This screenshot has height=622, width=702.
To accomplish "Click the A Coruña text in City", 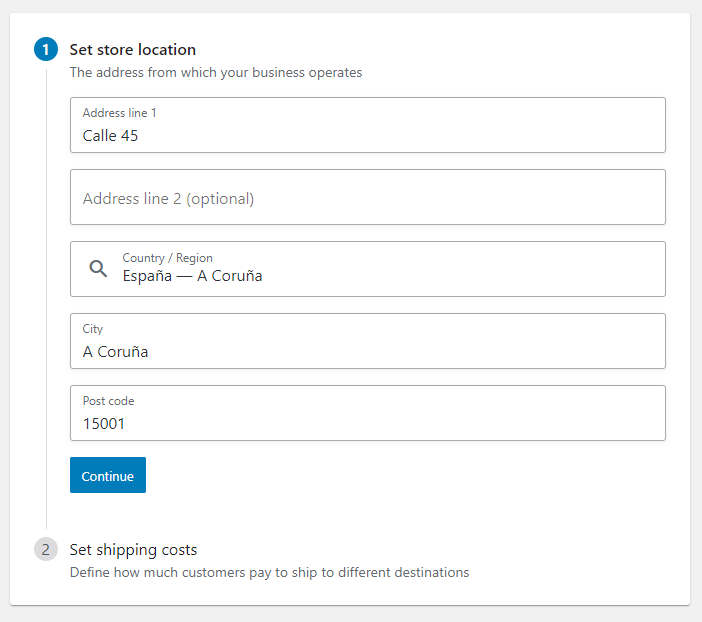I will 115,352.
